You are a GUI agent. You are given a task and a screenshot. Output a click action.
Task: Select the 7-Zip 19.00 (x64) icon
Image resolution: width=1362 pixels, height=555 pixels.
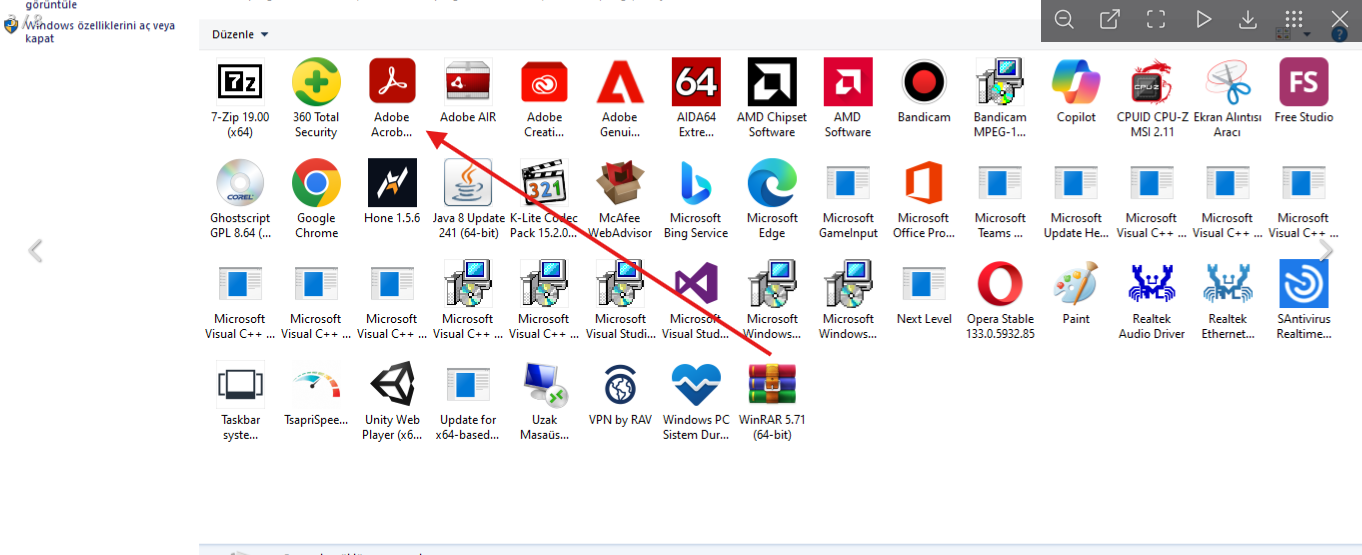pyautogui.click(x=240, y=82)
